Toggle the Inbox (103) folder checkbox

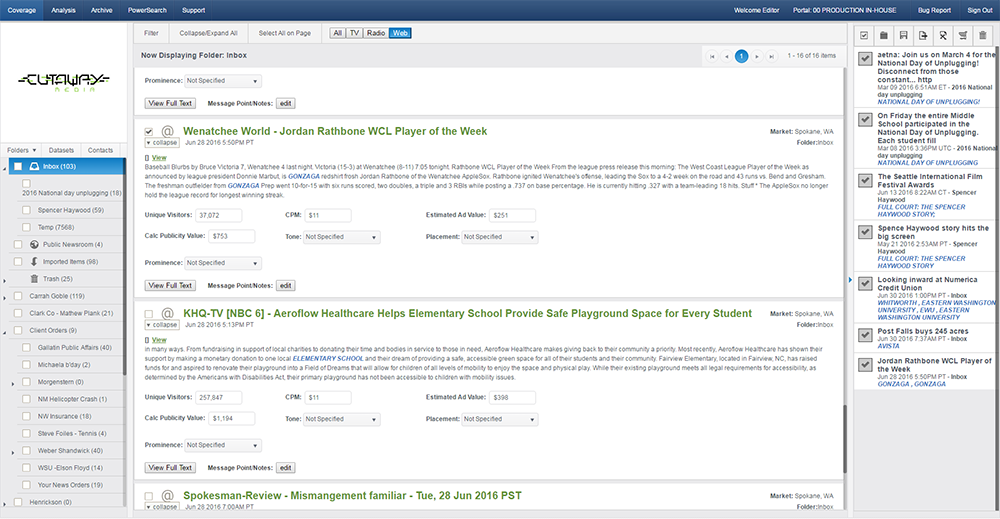18,166
